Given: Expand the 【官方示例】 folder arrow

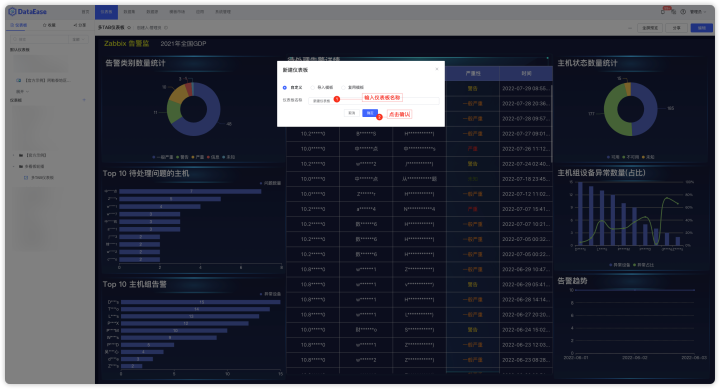Looking at the screenshot, I should click(13, 155).
